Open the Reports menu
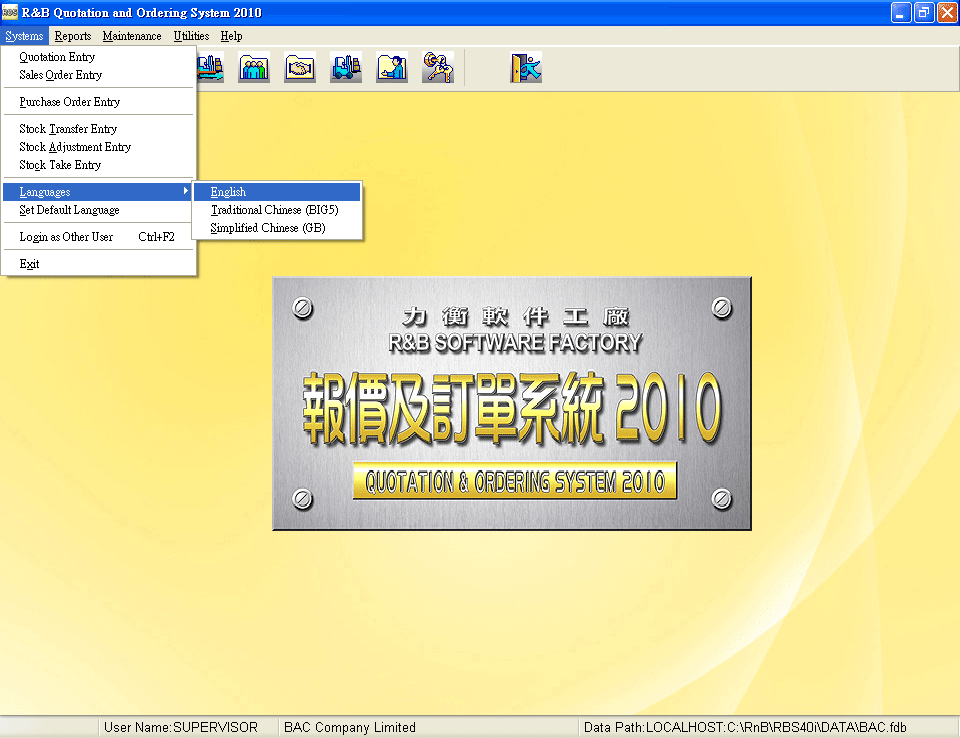This screenshot has height=738, width=960. pos(73,36)
